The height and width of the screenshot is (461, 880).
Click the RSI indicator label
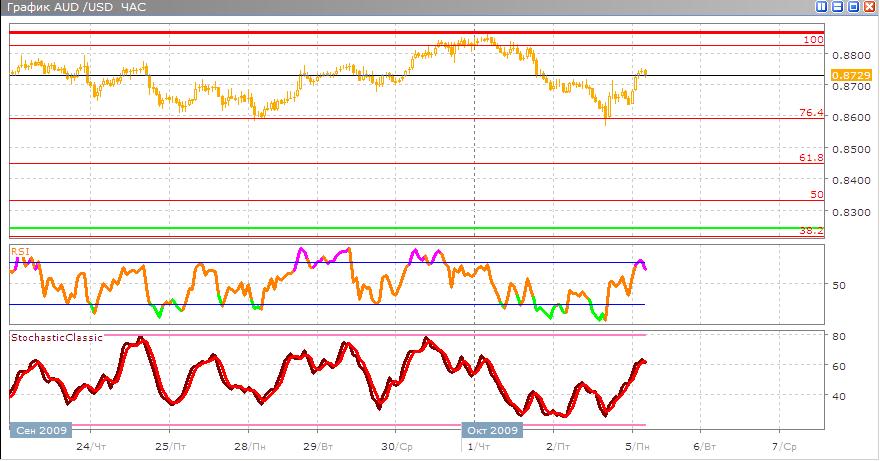coord(19,251)
